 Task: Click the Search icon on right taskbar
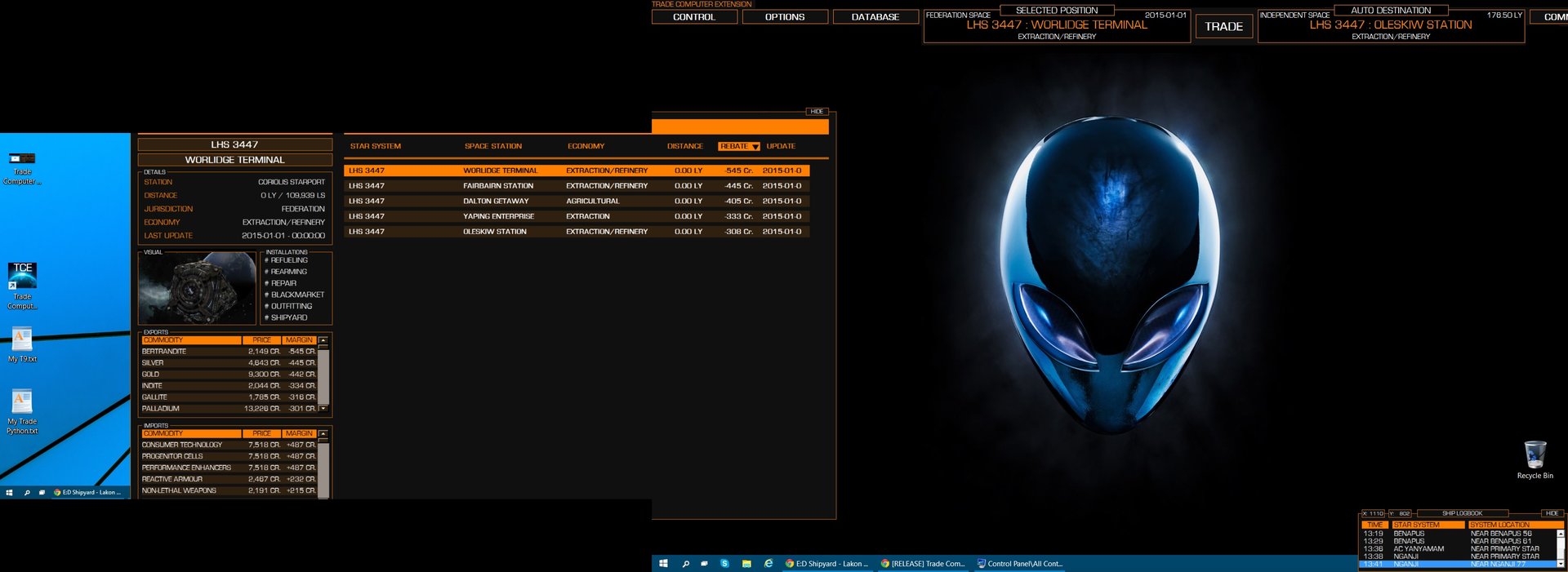coord(685,563)
